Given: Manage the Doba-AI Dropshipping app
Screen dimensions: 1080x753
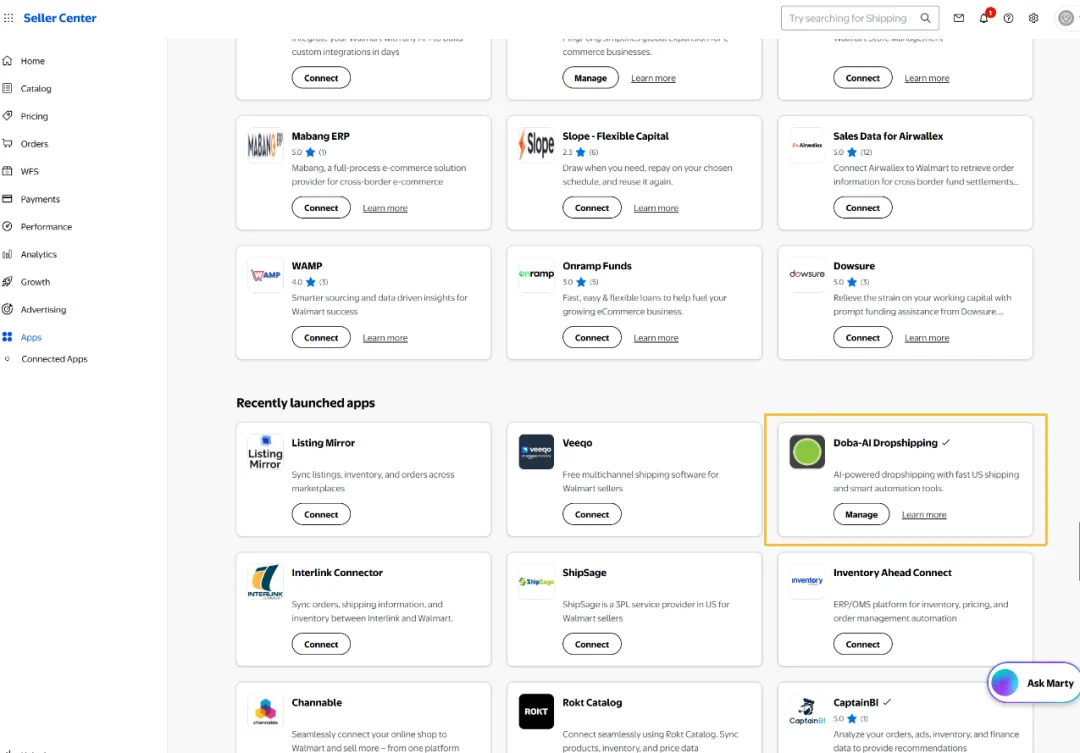Looking at the screenshot, I should coord(861,514).
